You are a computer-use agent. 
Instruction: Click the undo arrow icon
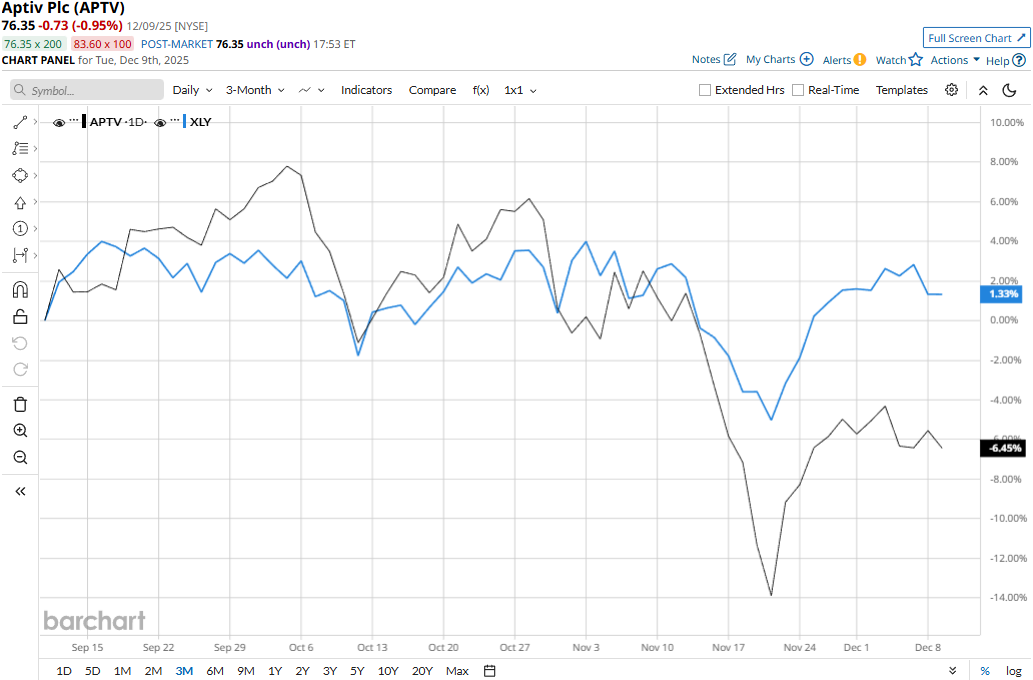[20, 343]
